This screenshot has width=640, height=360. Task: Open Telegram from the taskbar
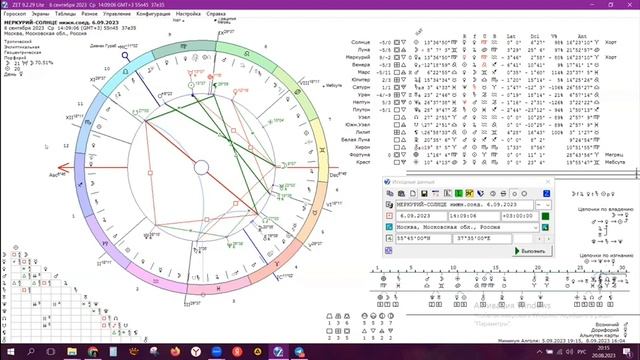[x=299, y=351]
